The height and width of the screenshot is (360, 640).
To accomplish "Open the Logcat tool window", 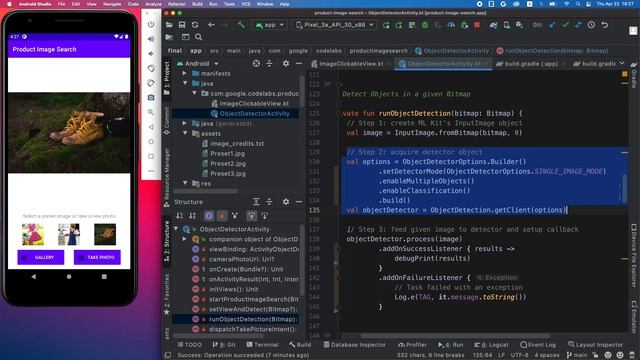I will [x=491, y=345].
